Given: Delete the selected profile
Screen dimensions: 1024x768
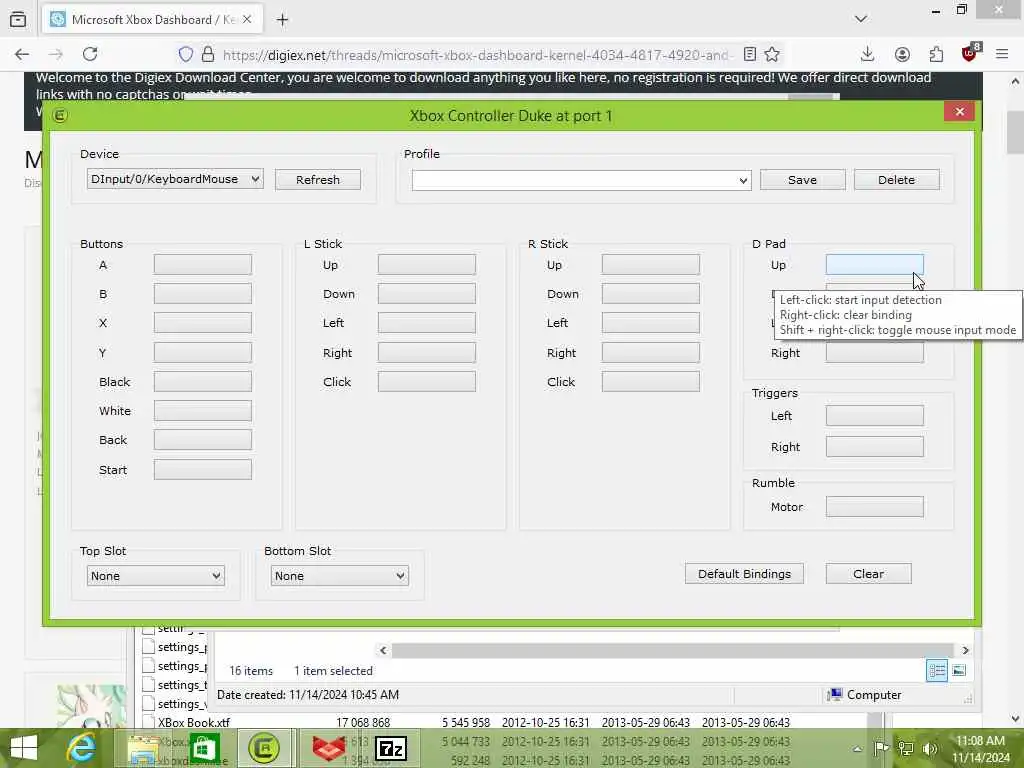Looking at the screenshot, I should pyautogui.click(x=897, y=180).
